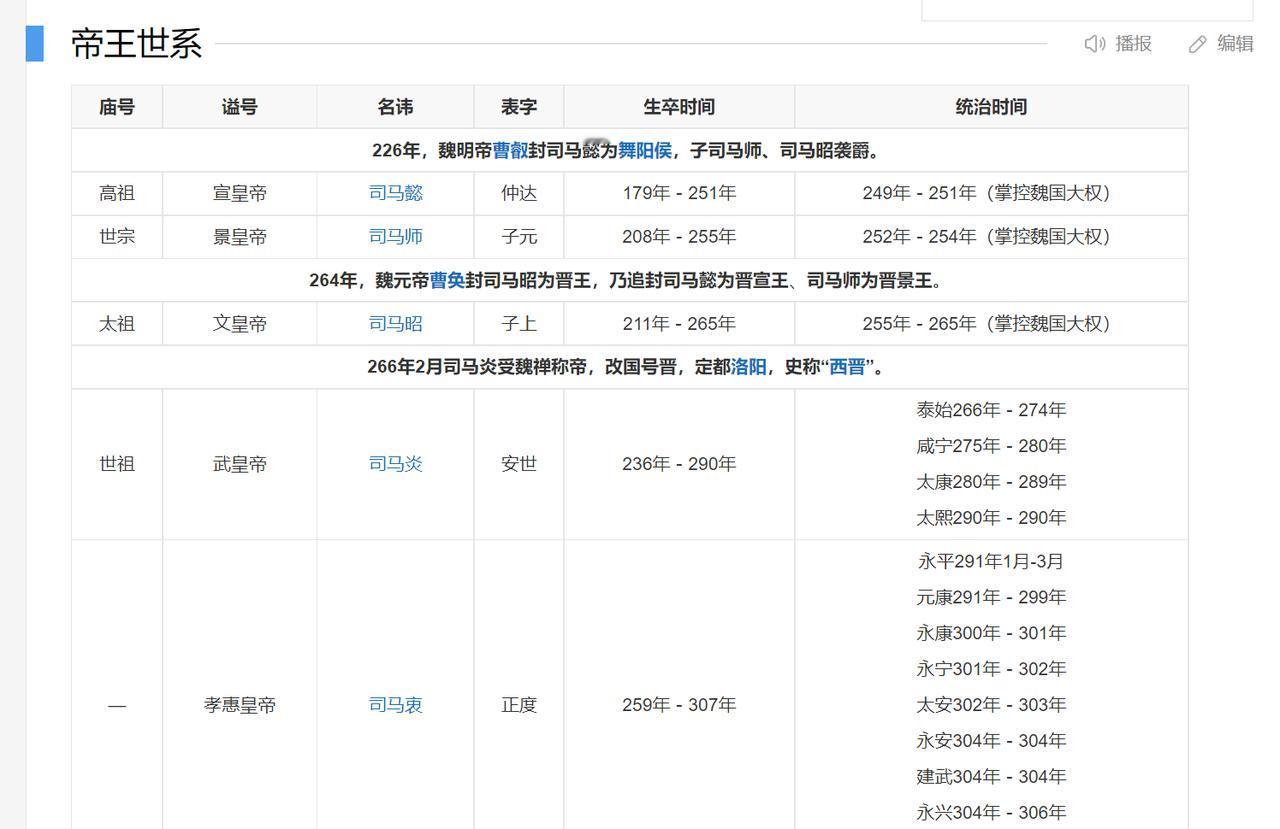Click the 编辑 label text
This screenshot has width=1280, height=829.
pyautogui.click(x=1235, y=44)
